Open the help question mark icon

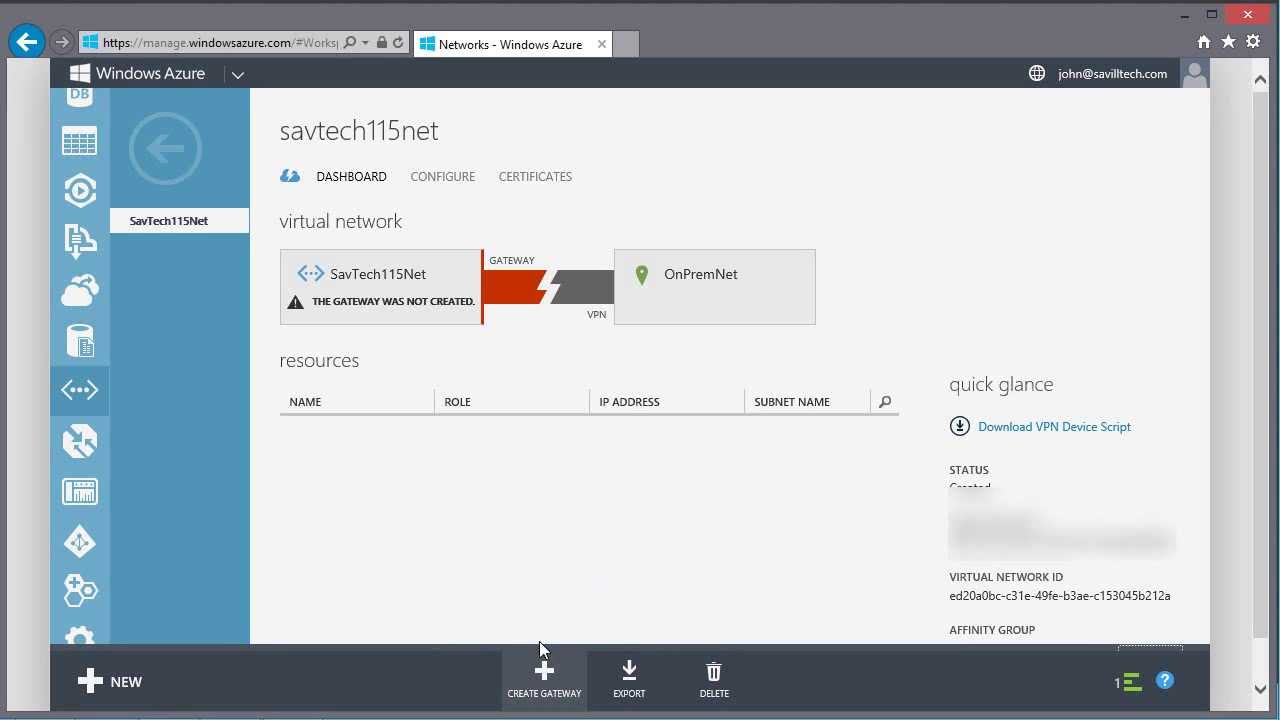pos(1165,681)
